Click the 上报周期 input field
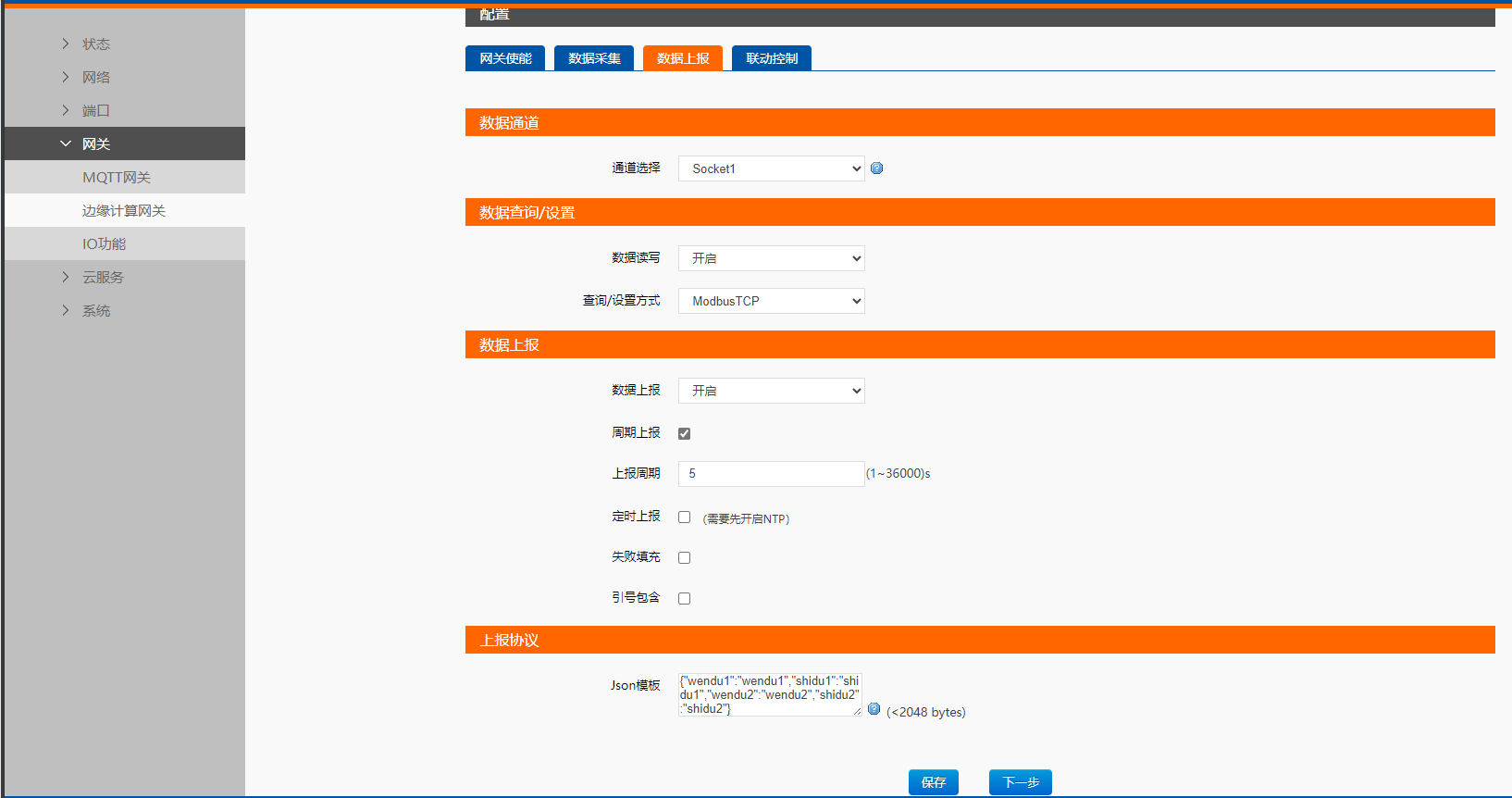1512x798 pixels. 771,474
